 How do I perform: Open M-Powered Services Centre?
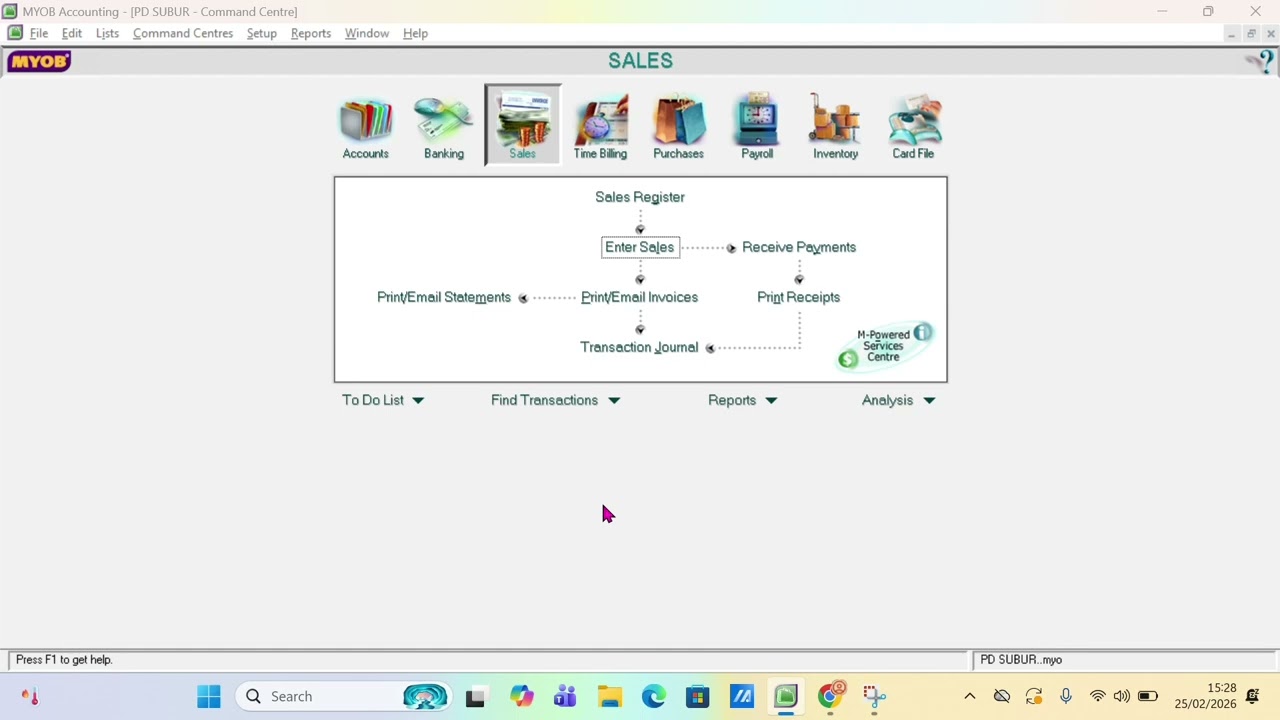[884, 346]
